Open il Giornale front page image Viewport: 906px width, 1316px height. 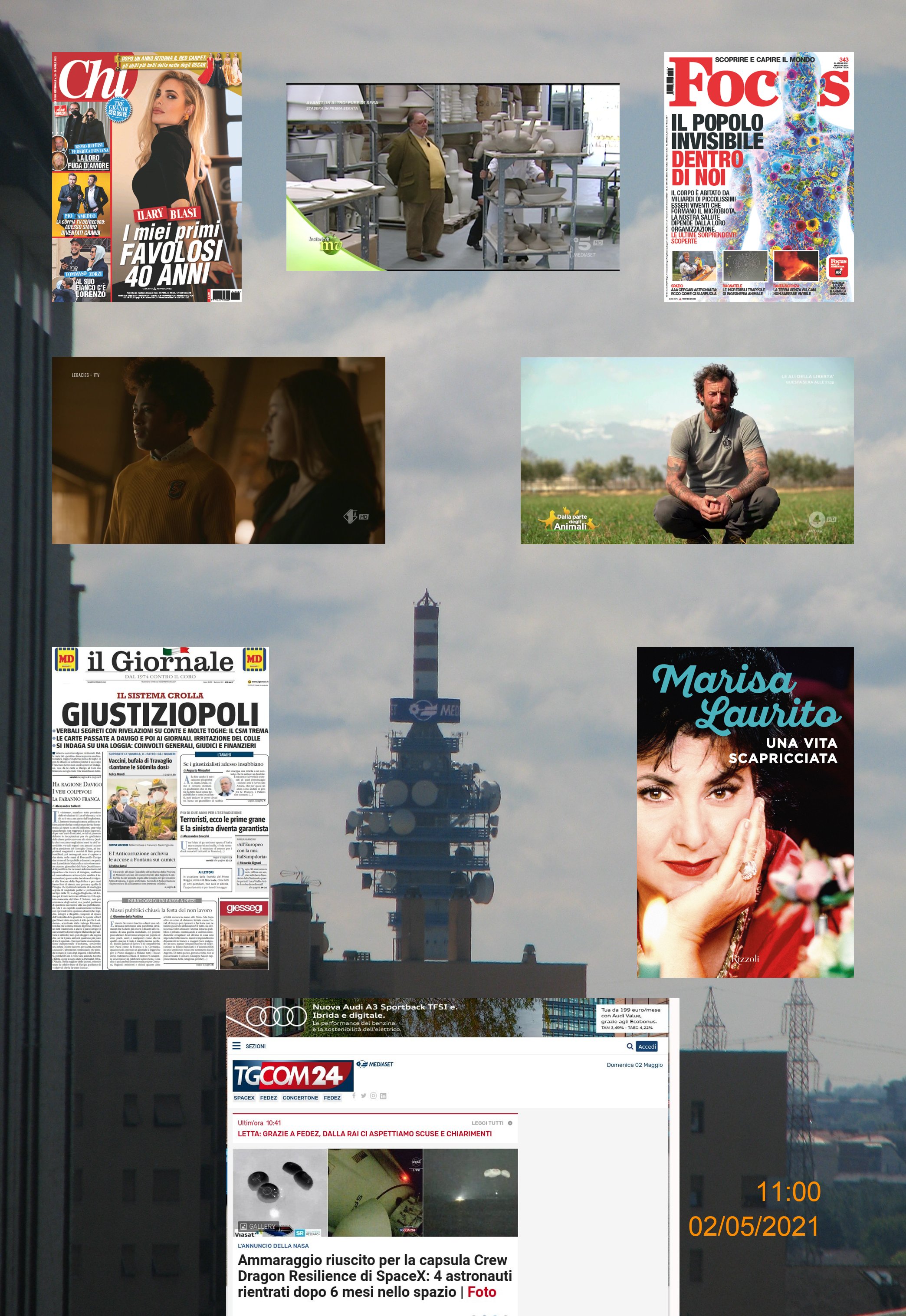pyautogui.click(x=160, y=808)
